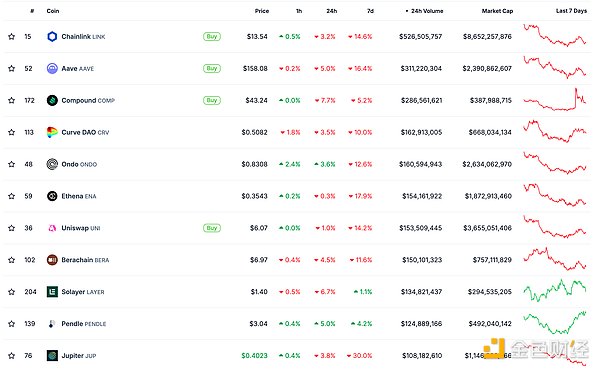The width and height of the screenshot is (600, 370).
Task: Toggle the favorite star for Chainlink
Action: 11,37
